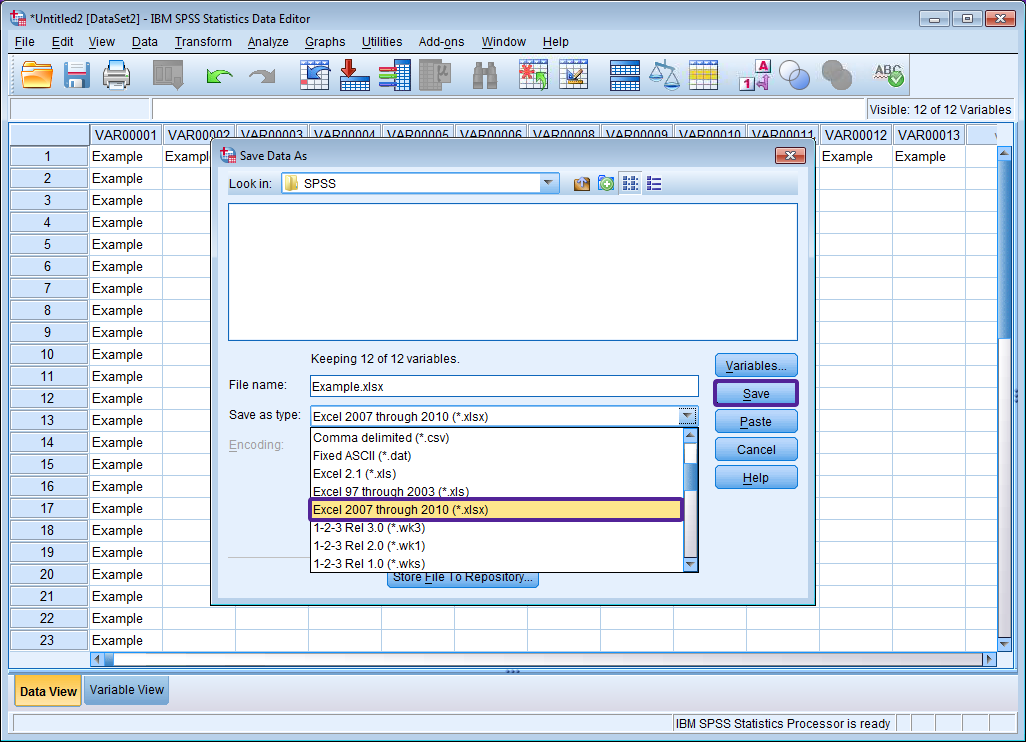
Task: Click the File name input field
Action: 504,386
